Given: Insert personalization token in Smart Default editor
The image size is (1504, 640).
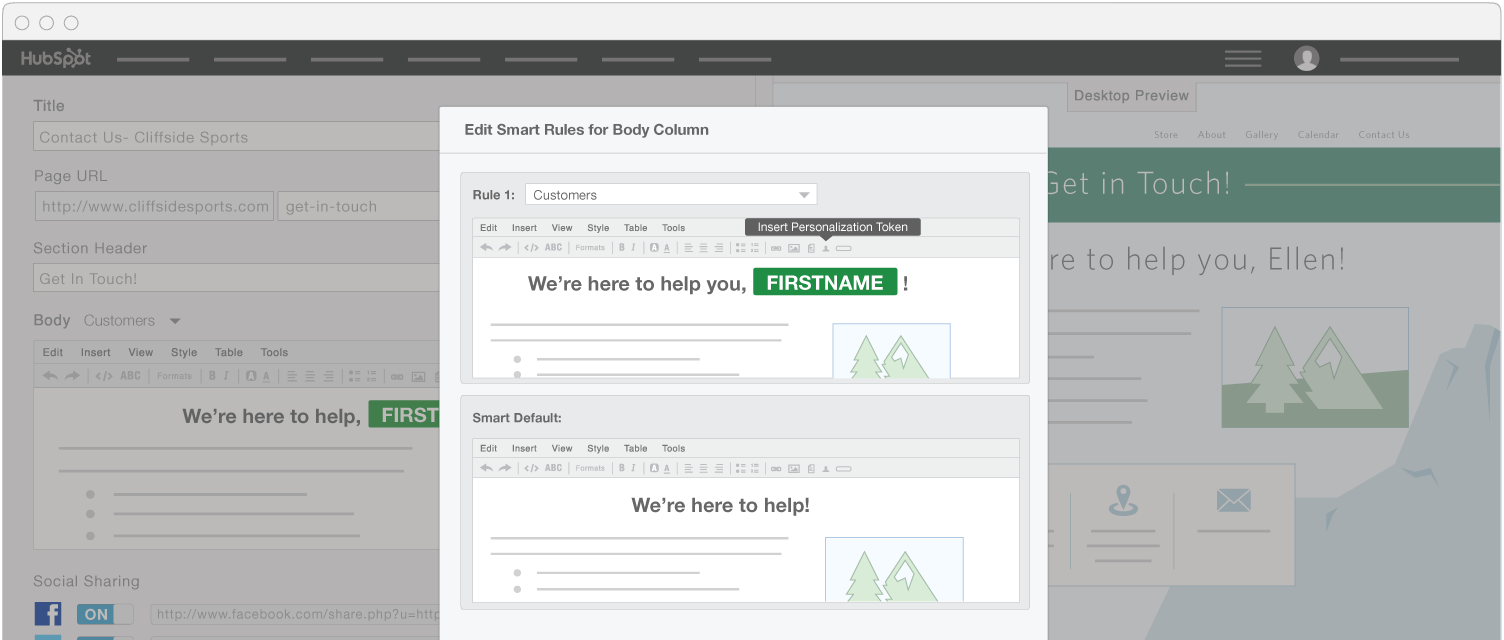Looking at the screenshot, I should click(826, 468).
